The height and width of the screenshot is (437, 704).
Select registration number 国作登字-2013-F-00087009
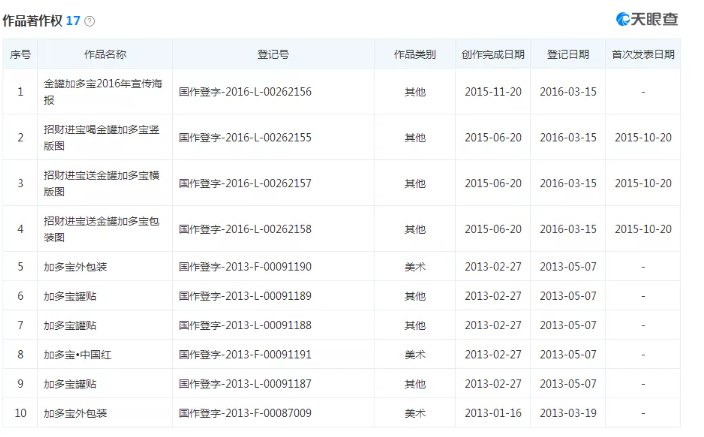245,413
